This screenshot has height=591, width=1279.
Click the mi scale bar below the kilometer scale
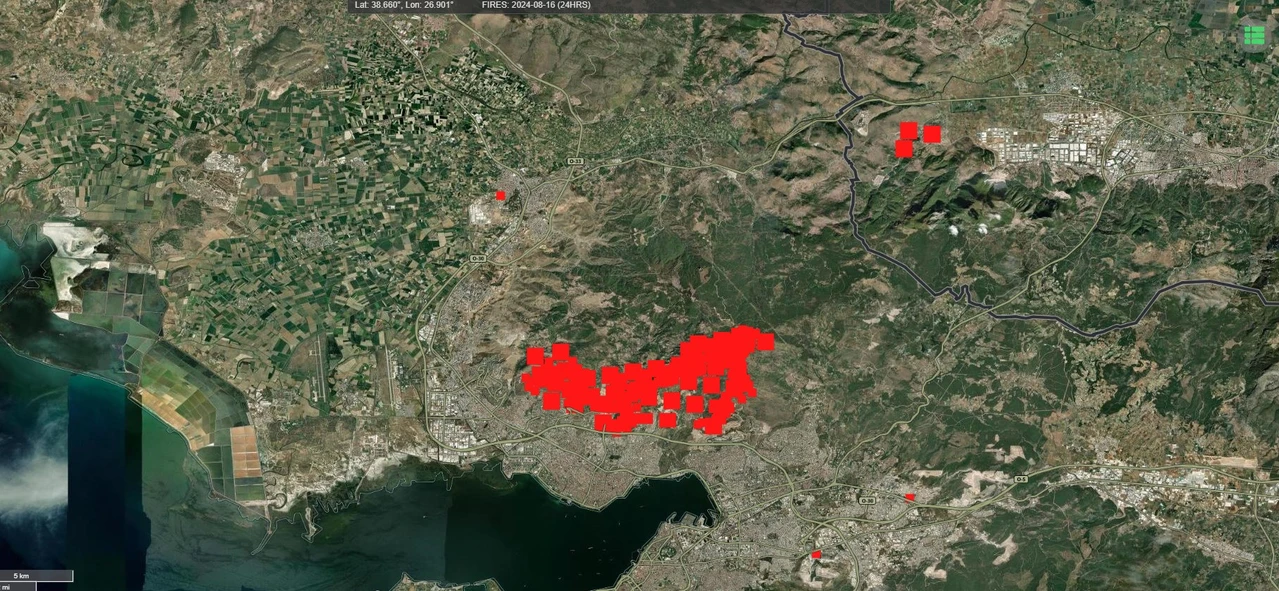pyautogui.click(x=20, y=587)
